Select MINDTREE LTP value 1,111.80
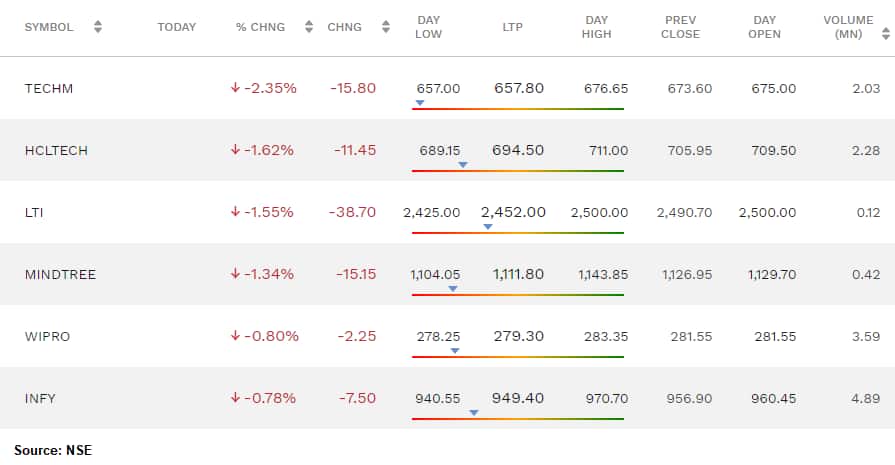The width and height of the screenshot is (895, 465). (518, 274)
